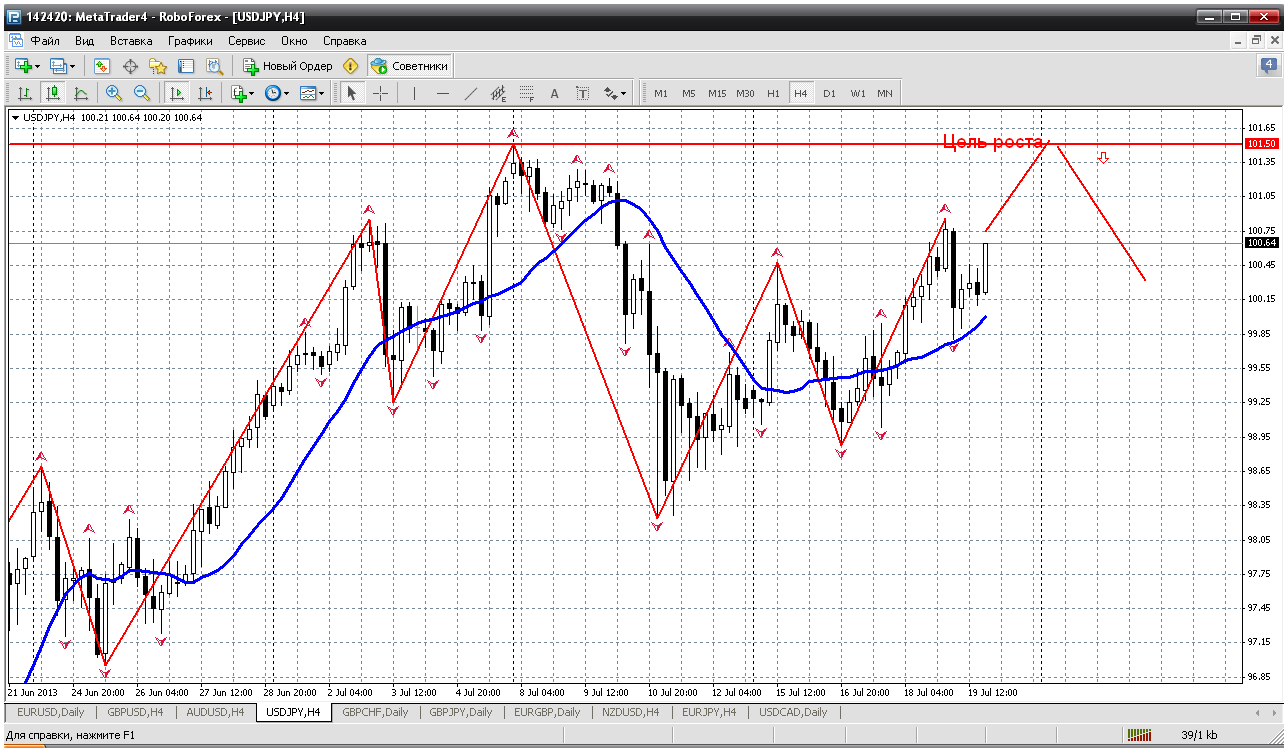Zoom in on the chart

113,93
